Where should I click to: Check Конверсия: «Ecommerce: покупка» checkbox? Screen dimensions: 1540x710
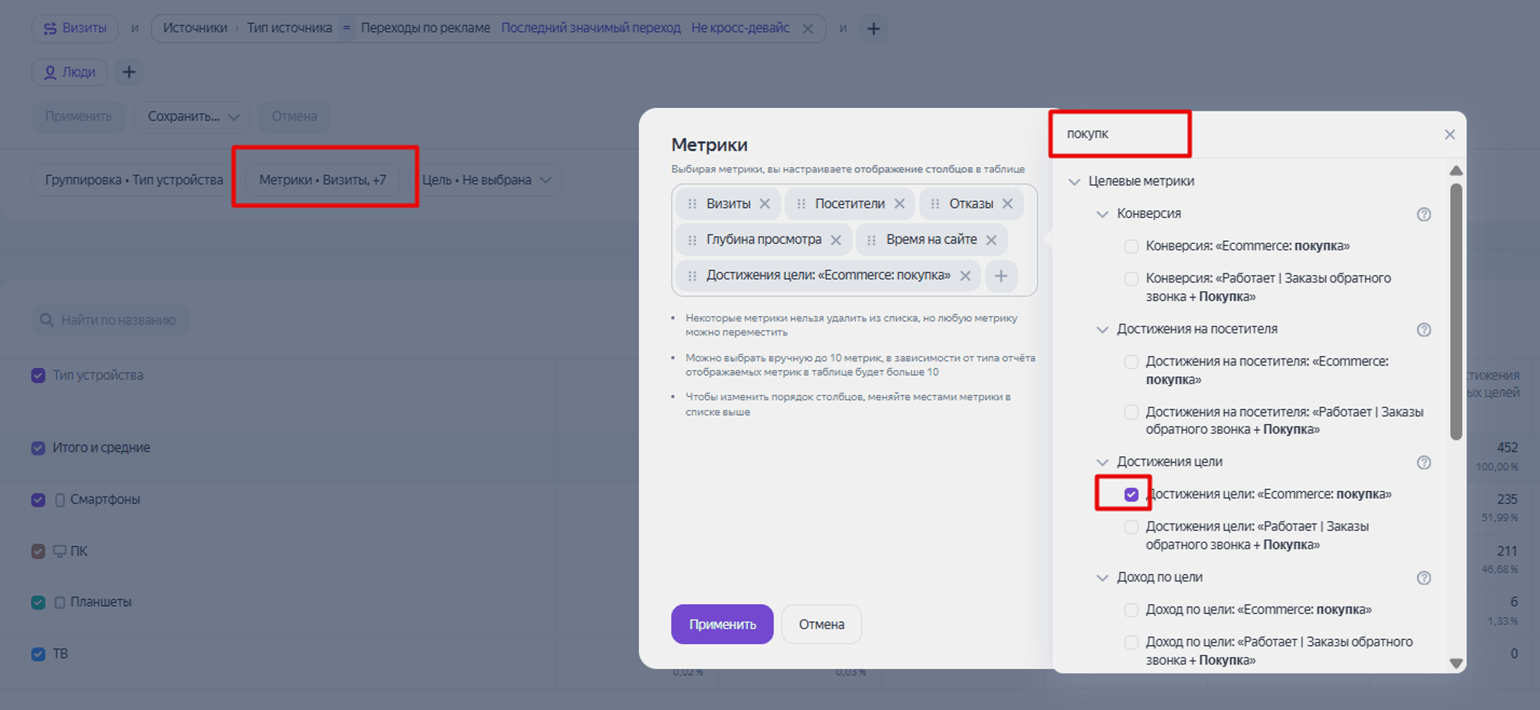1131,246
